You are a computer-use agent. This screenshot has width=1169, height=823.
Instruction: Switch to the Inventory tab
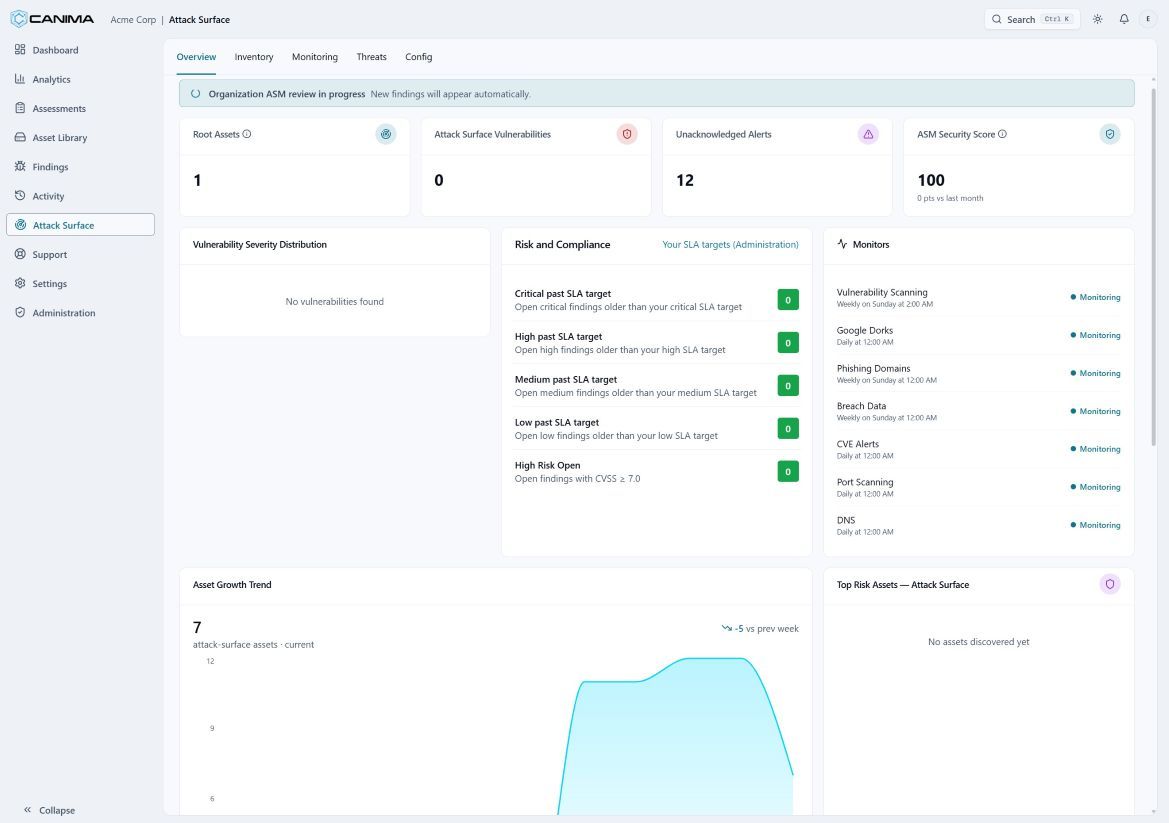tap(253, 57)
